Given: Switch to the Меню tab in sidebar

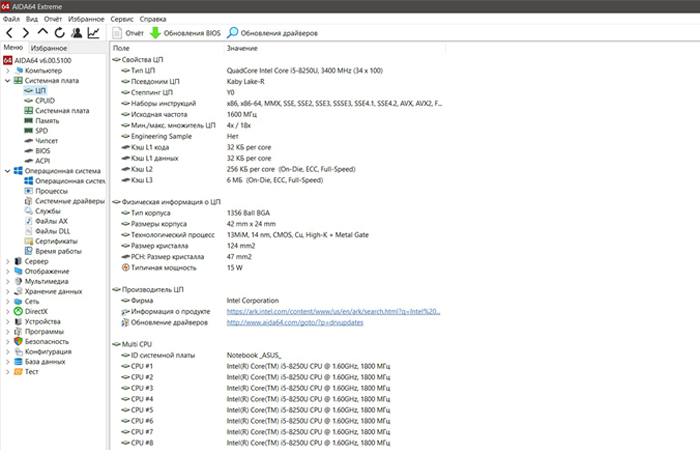Looking at the screenshot, I should click(x=13, y=47).
